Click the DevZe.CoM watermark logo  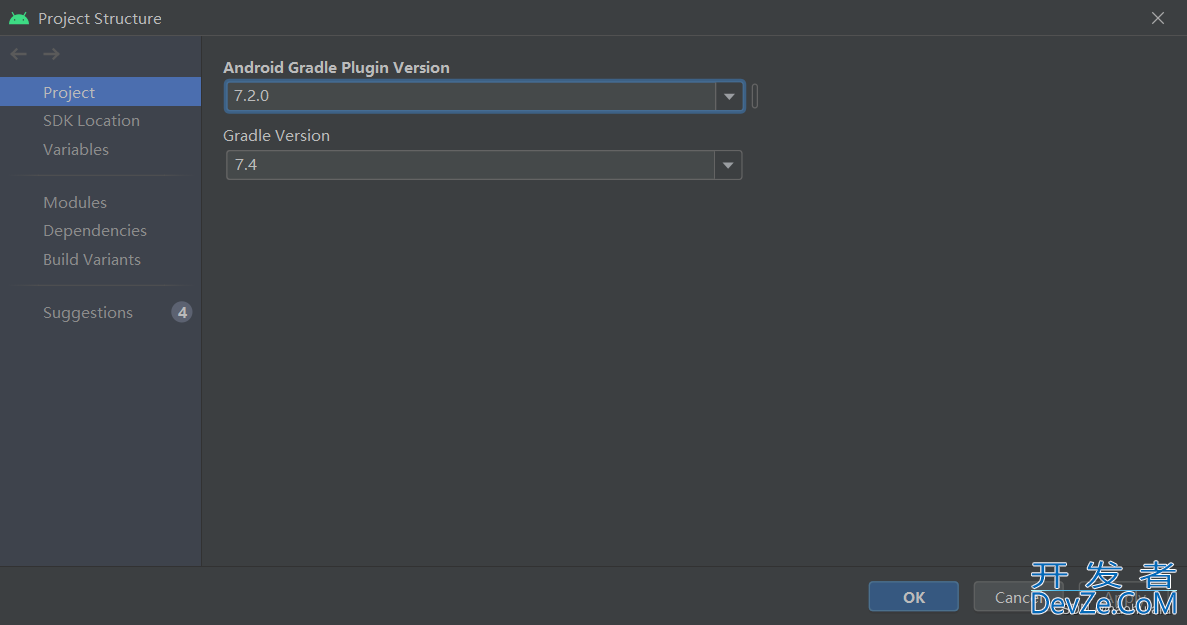[1104, 589]
